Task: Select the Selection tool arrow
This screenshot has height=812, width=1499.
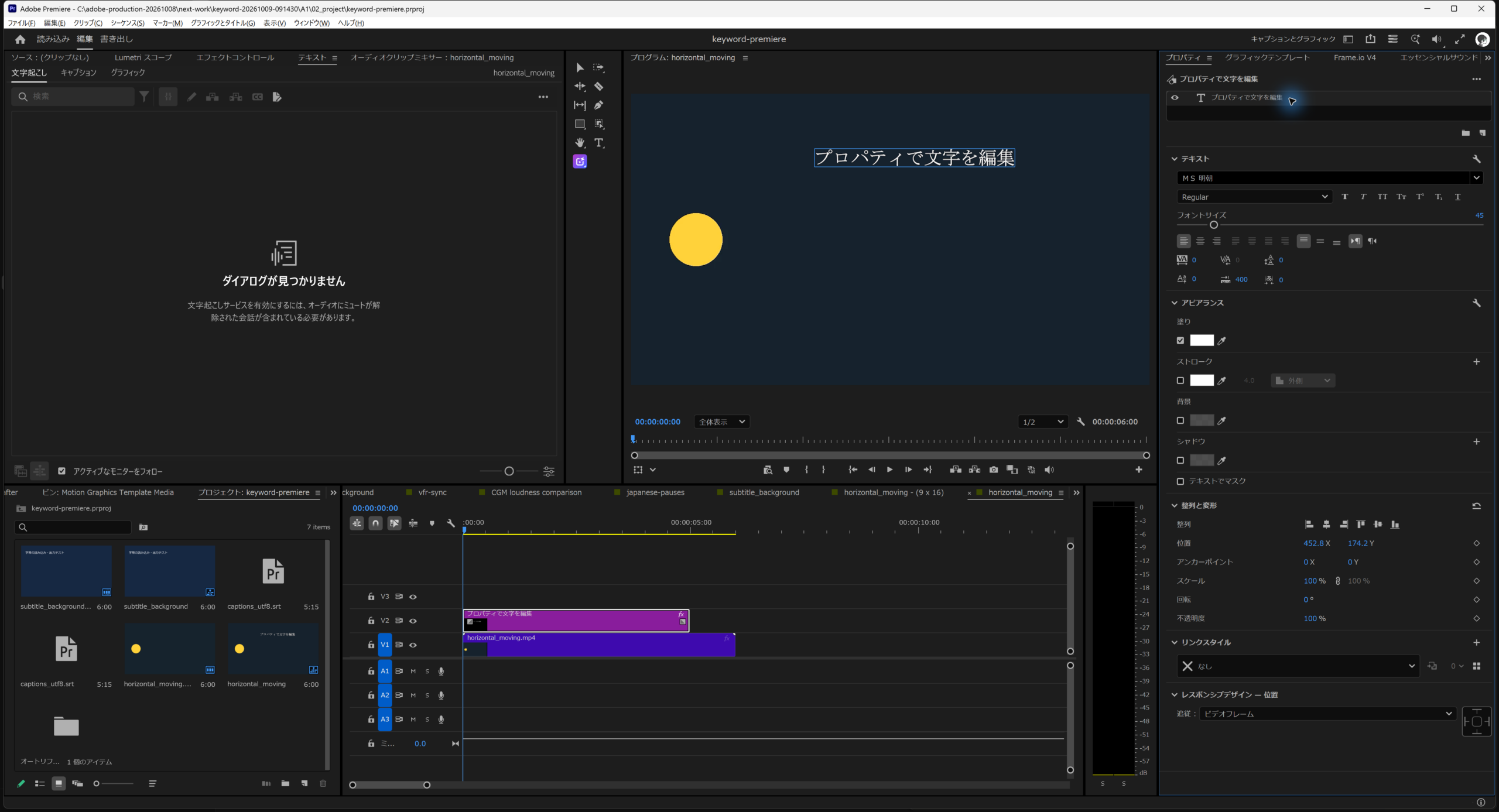Action: [x=580, y=67]
